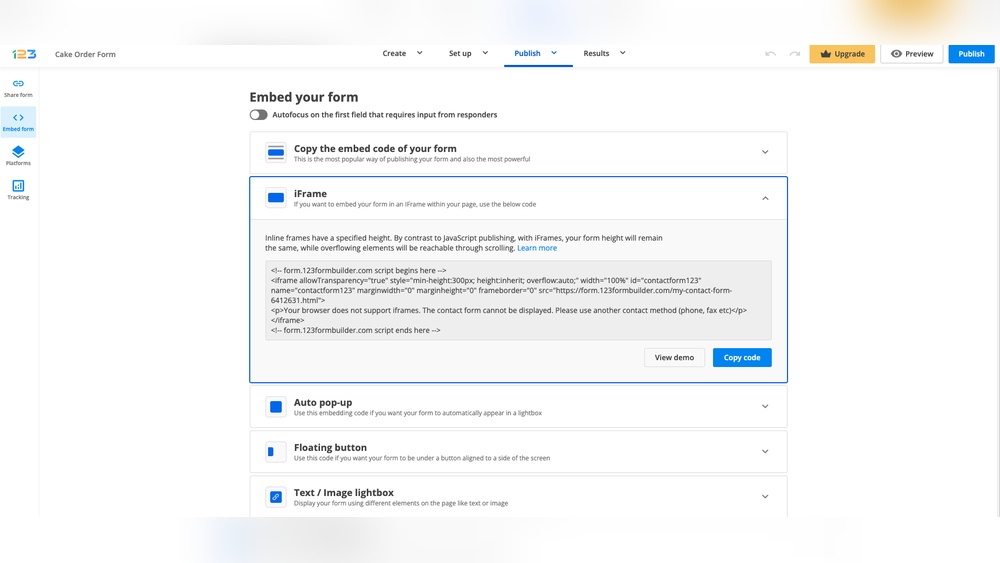Viewport: 1000px width, 563px height.
Task: Click the Upgrade button
Action: coord(842,54)
